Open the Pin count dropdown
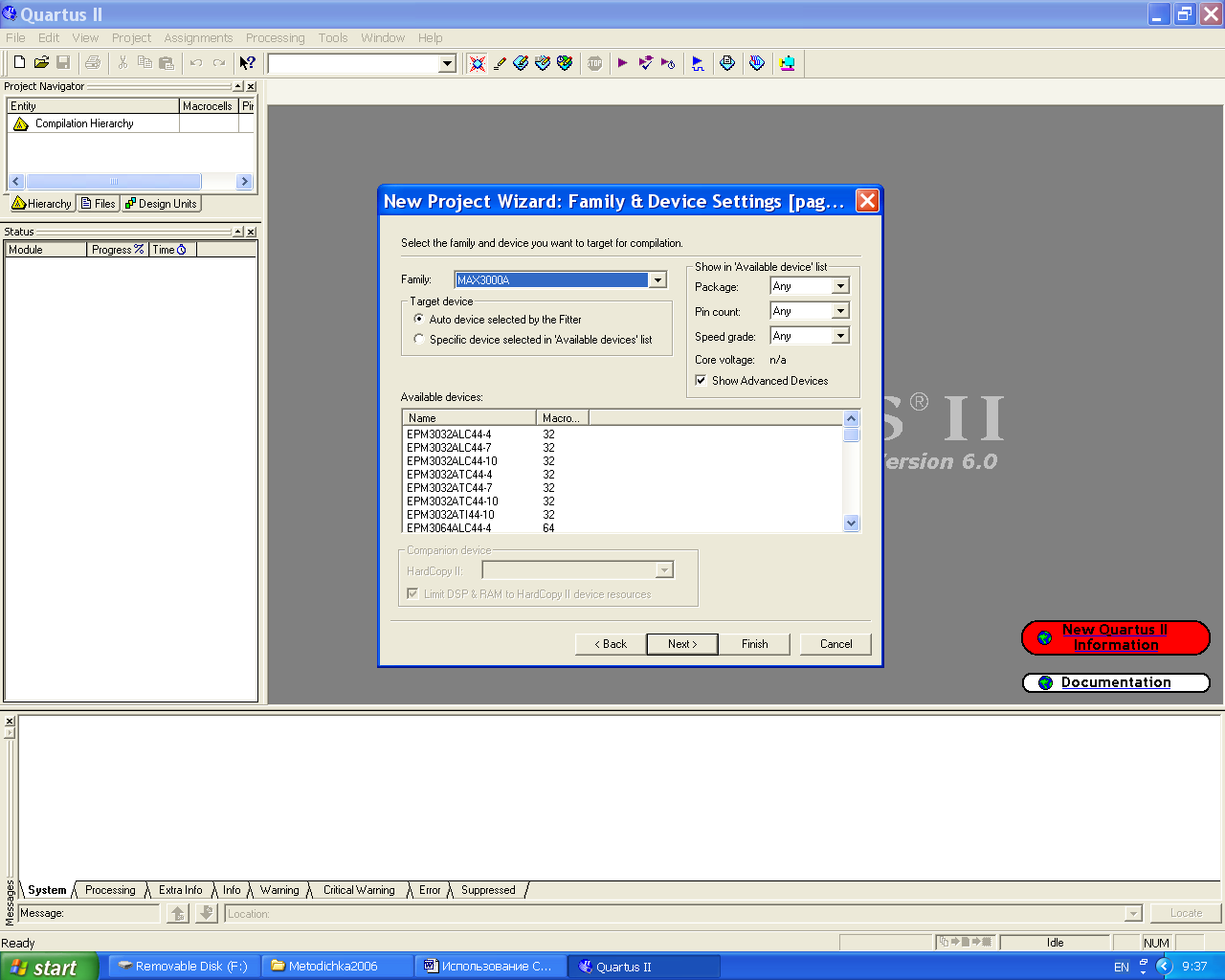 [840, 311]
